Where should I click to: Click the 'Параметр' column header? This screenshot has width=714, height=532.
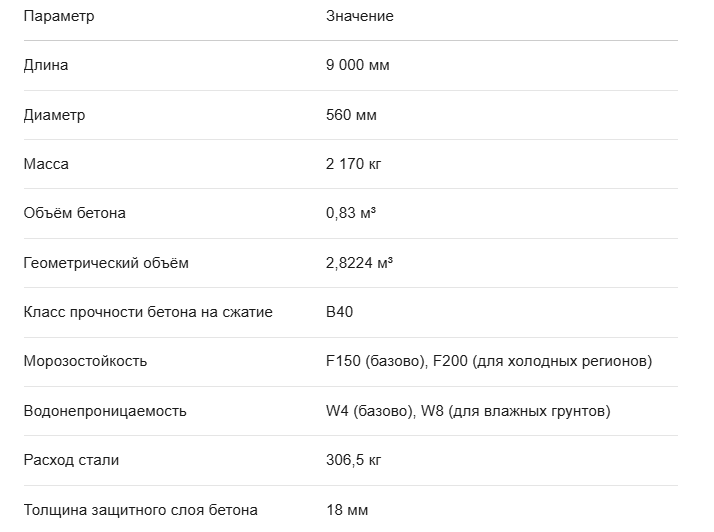(59, 16)
